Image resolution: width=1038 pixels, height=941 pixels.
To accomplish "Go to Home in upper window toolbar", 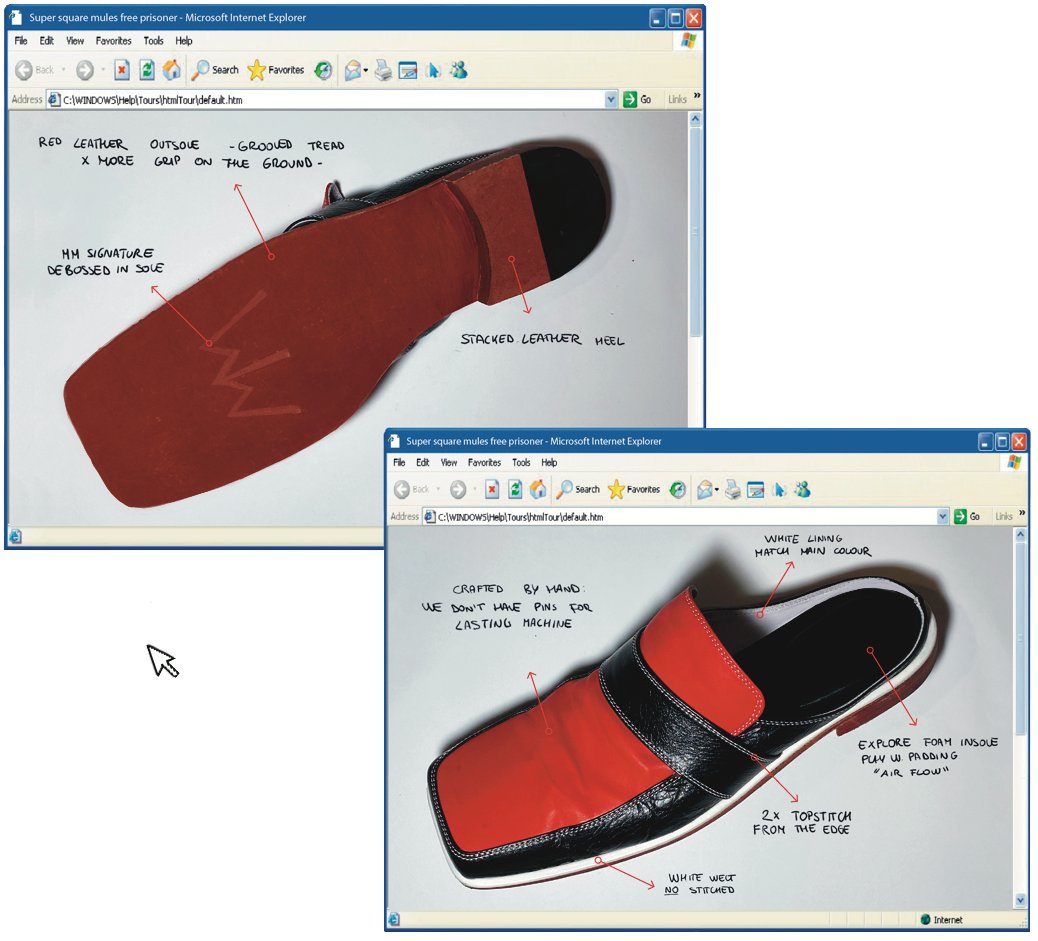I will tap(172, 70).
